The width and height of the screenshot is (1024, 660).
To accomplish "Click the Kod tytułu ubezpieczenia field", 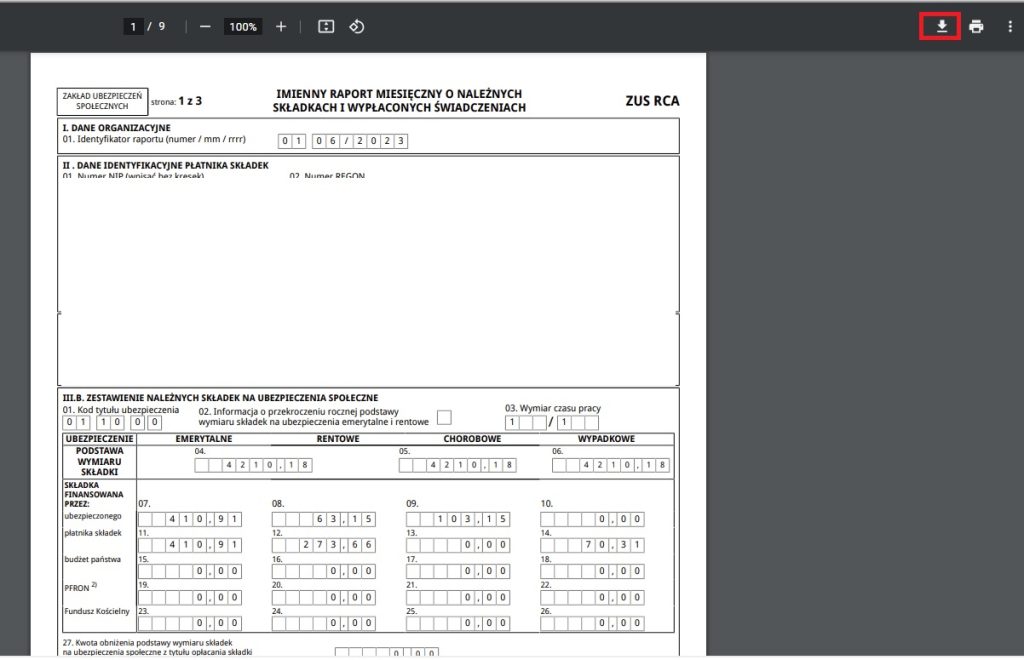I will (112, 423).
